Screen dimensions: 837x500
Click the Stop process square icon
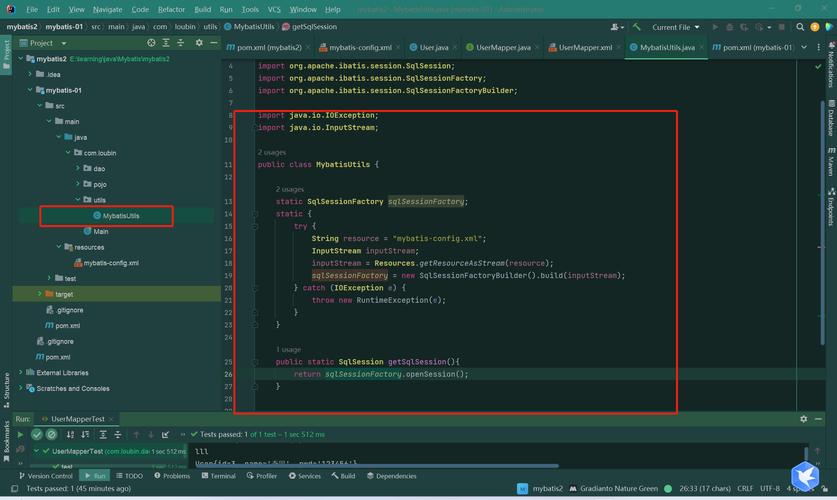781,27
